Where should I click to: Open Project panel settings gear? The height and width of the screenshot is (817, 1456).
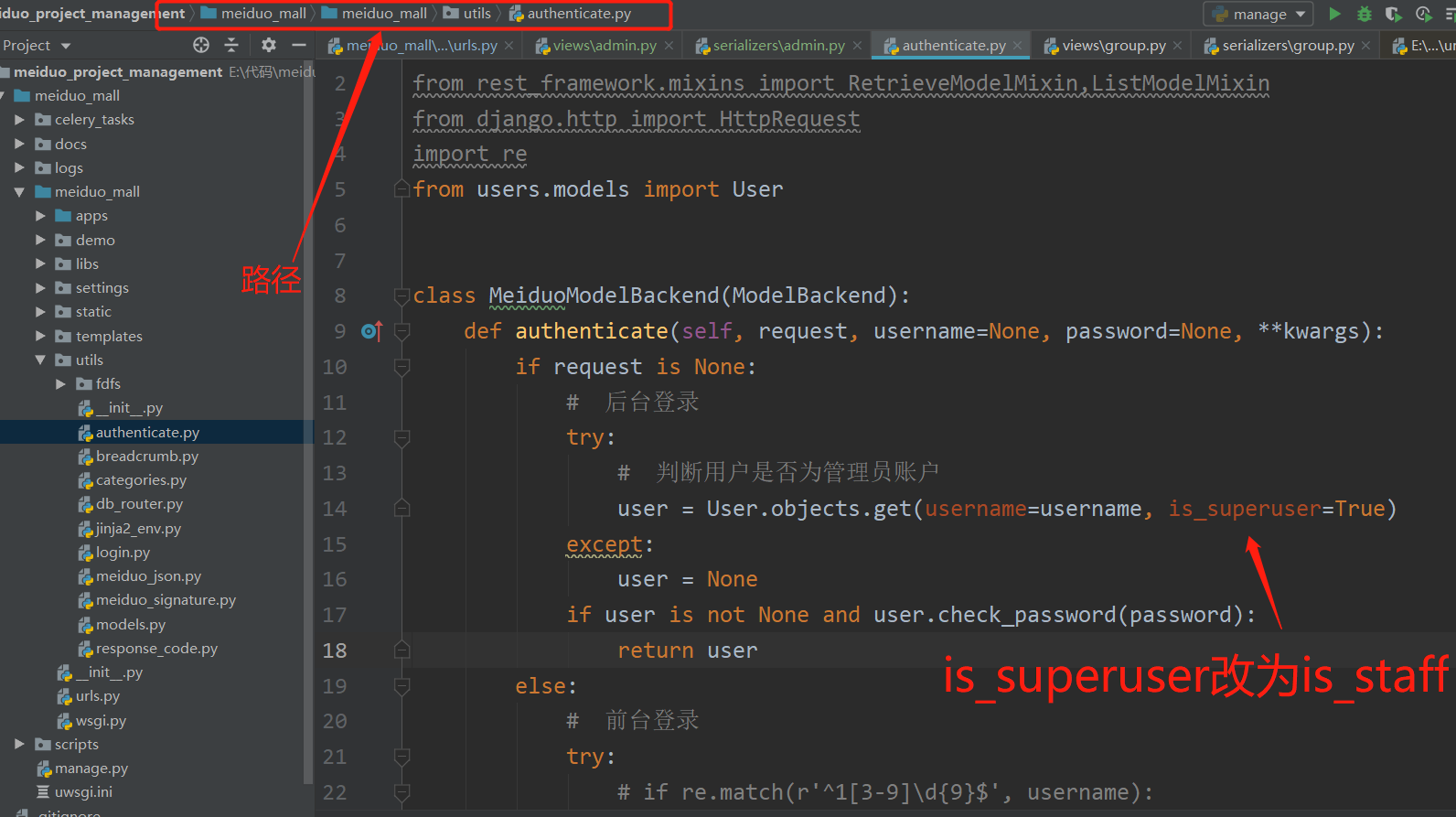[x=268, y=45]
